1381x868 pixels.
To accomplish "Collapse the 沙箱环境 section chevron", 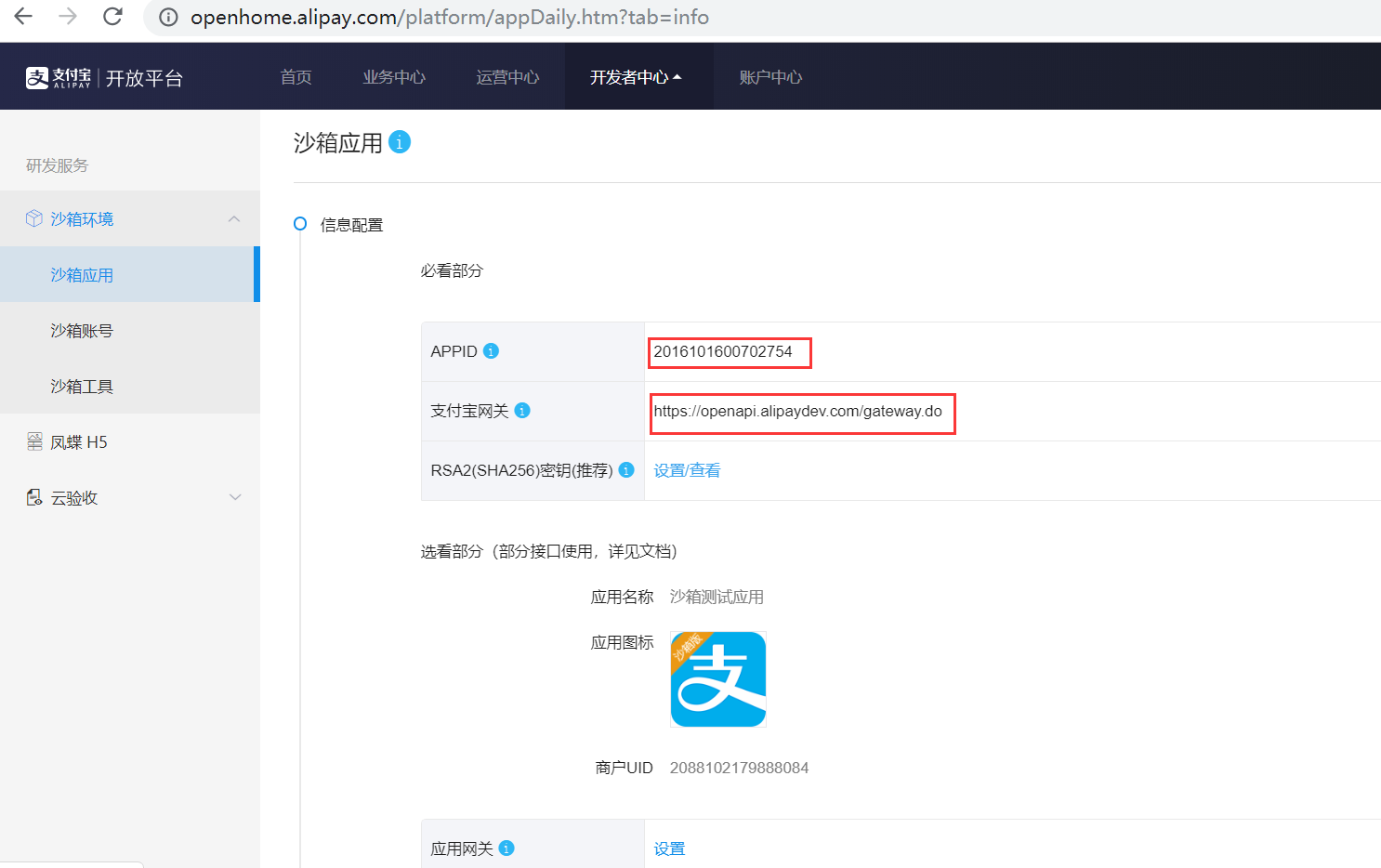I will tap(234, 218).
